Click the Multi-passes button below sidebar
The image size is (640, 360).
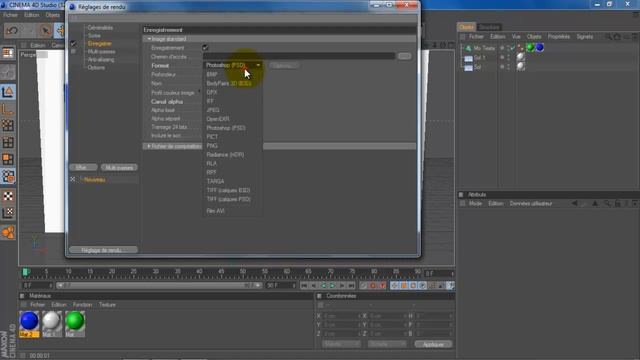point(119,167)
